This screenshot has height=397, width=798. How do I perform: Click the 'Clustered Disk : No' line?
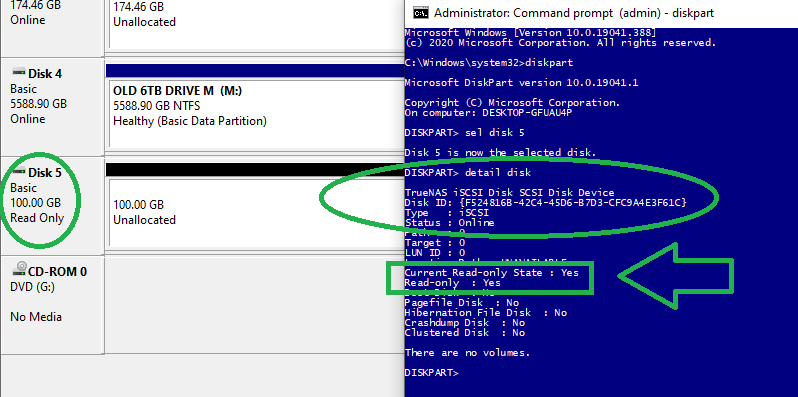click(465, 333)
